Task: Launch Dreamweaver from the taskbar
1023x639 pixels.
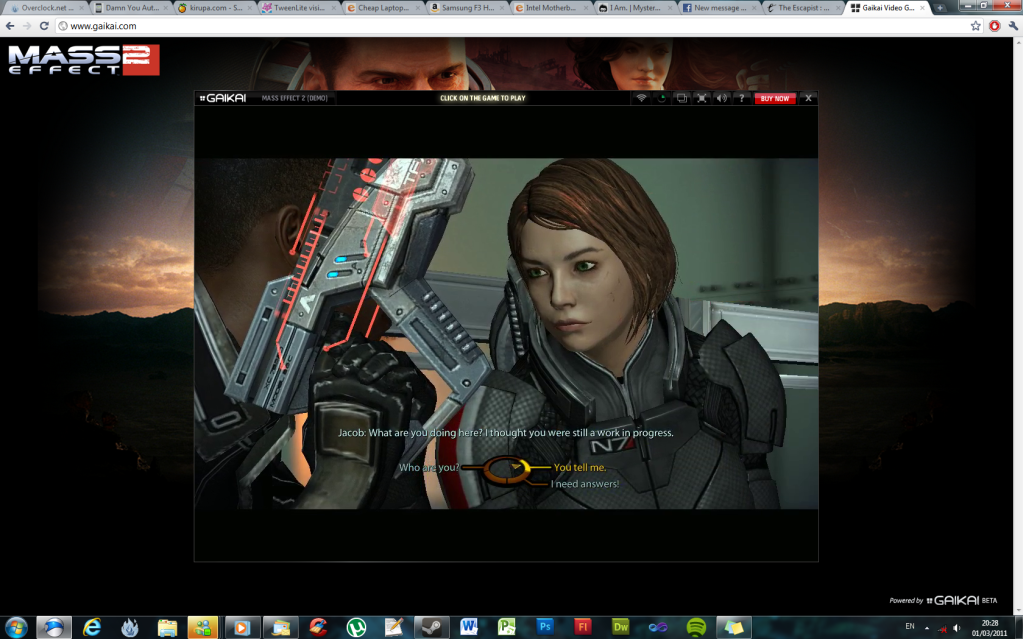Action: point(620,628)
